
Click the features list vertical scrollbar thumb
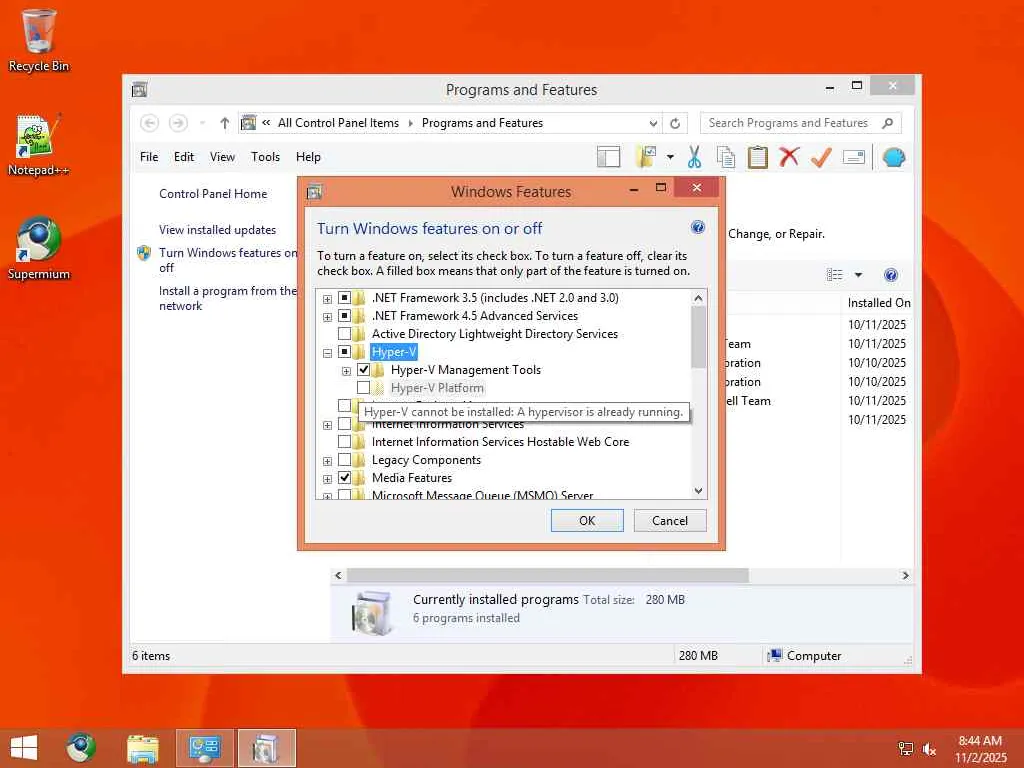click(698, 337)
